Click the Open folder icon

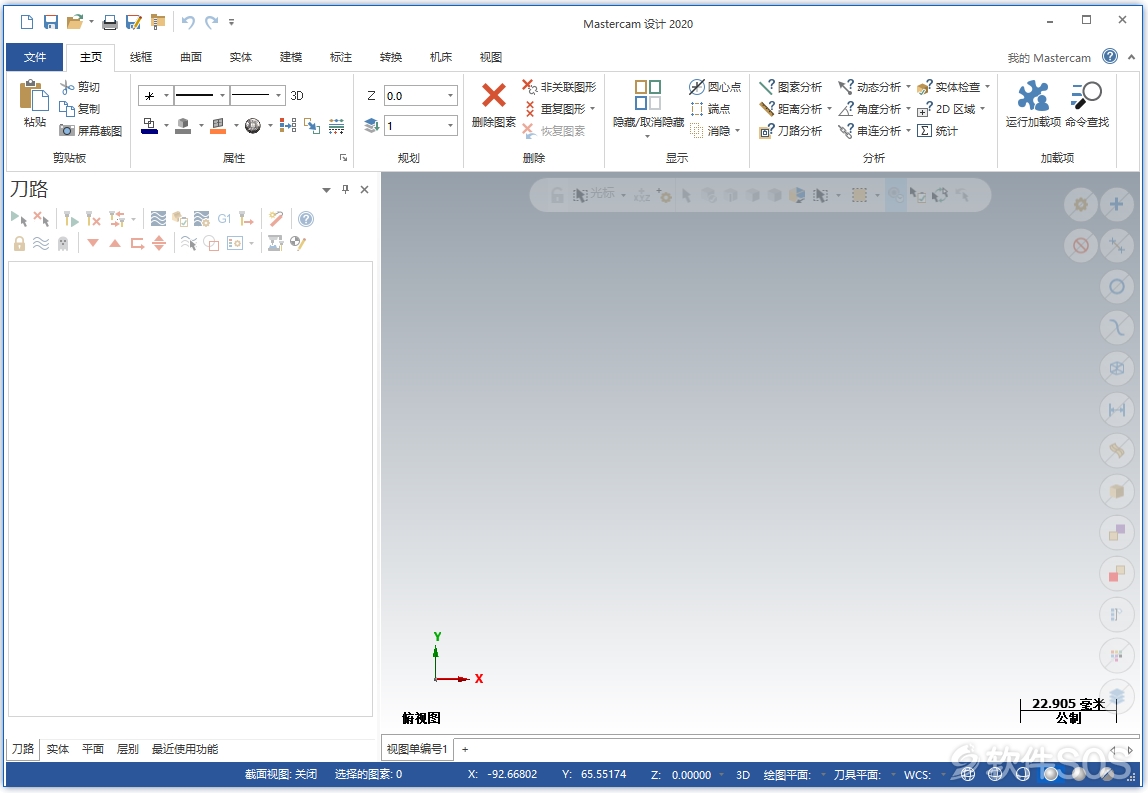(74, 22)
